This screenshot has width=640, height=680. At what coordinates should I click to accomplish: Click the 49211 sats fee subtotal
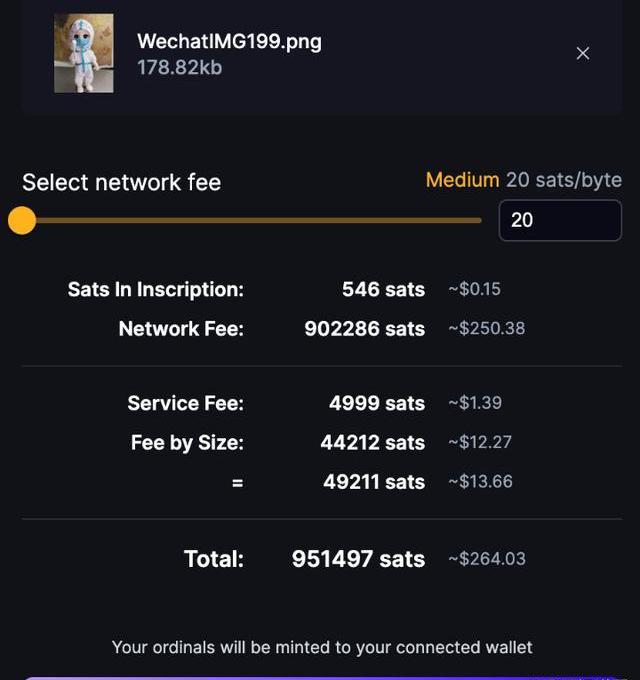pyautogui.click(x=373, y=482)
